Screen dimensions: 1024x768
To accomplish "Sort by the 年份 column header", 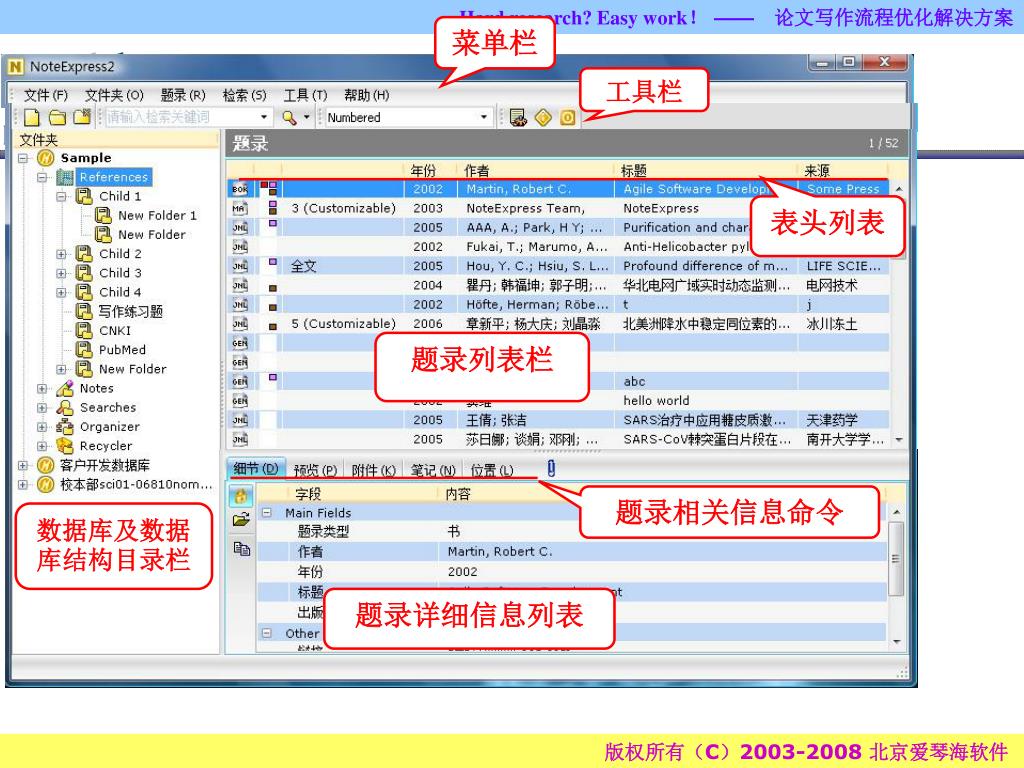I will pyautogui.click(x=429, y=170).
